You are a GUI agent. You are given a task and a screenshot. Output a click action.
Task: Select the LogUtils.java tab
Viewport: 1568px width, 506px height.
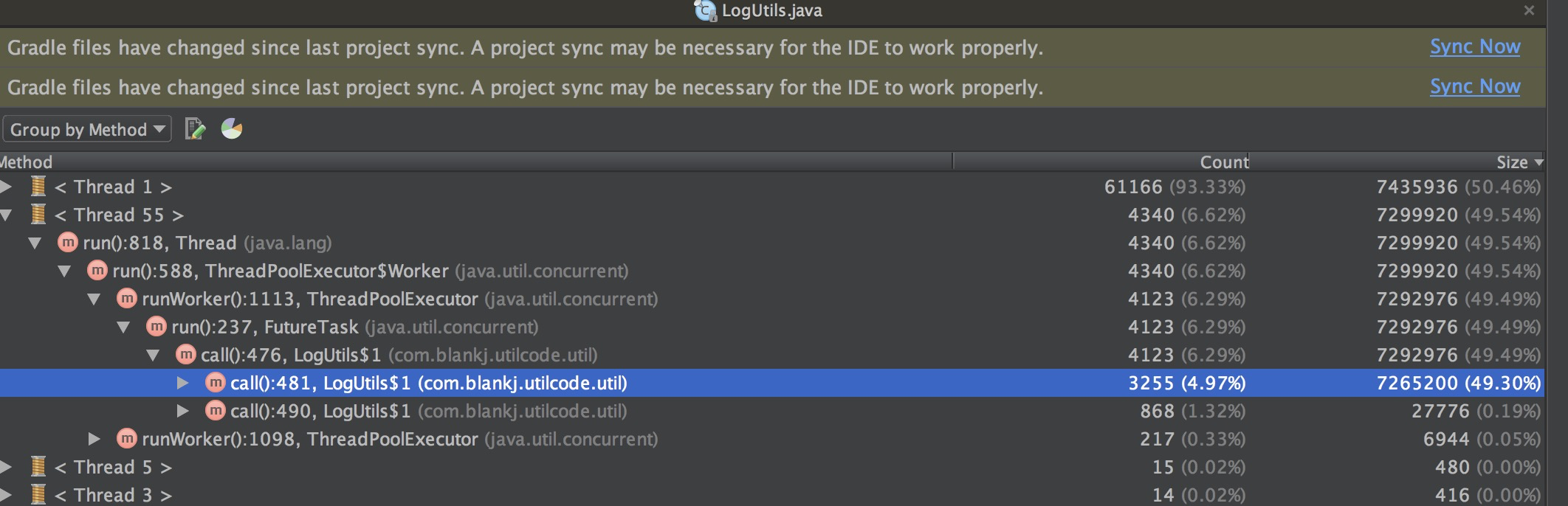[771, 10]
